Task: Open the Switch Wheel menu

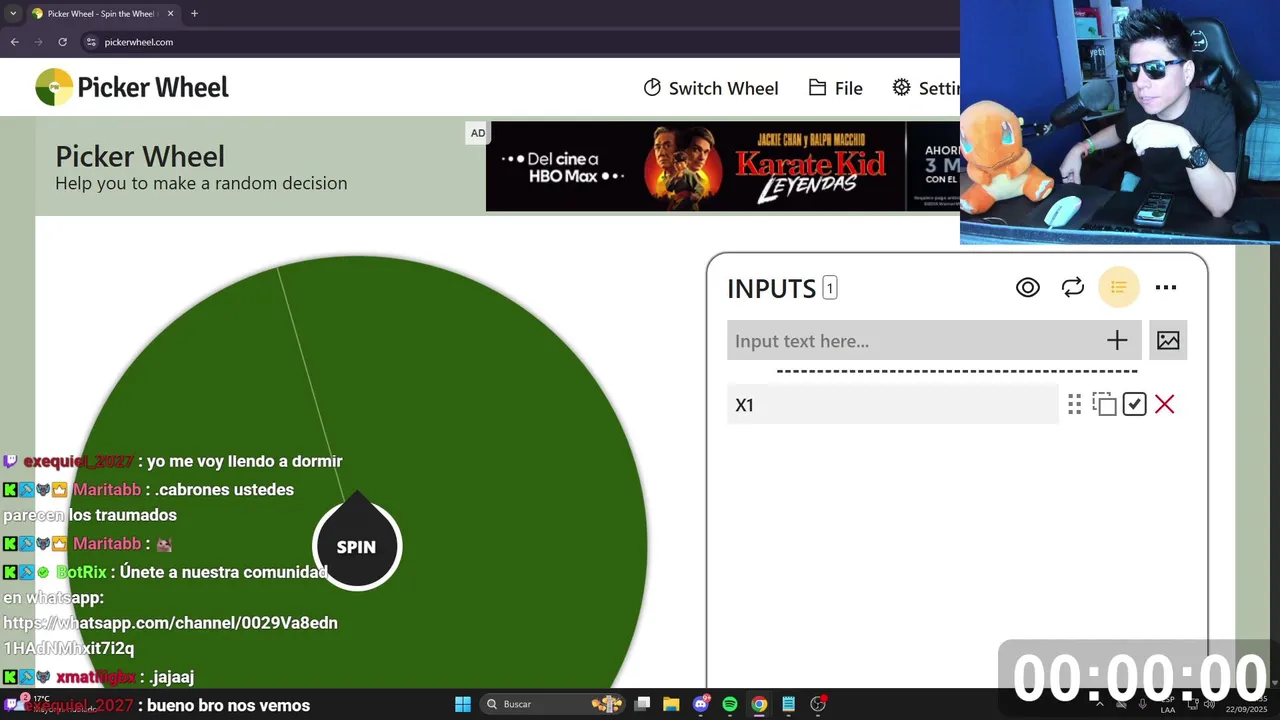Action: pyautogui.click(x=710, y=88)
